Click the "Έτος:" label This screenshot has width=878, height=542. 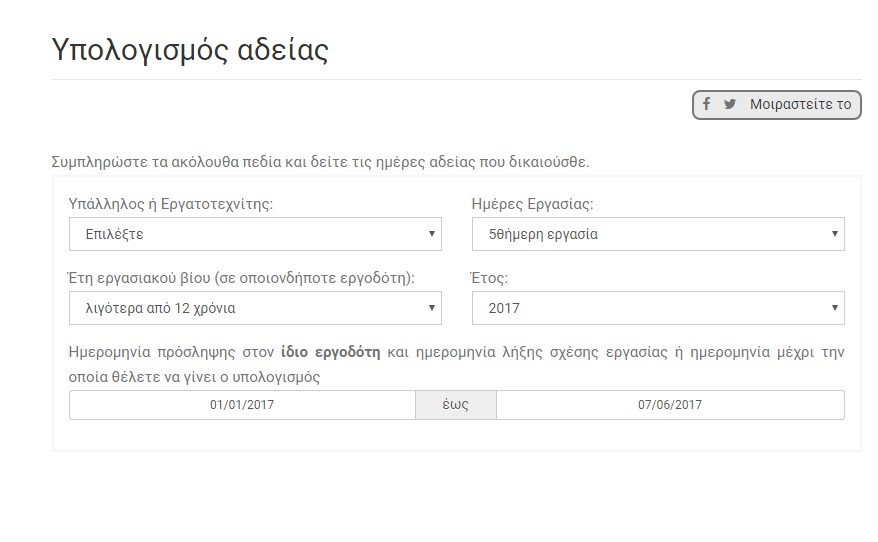490,277
